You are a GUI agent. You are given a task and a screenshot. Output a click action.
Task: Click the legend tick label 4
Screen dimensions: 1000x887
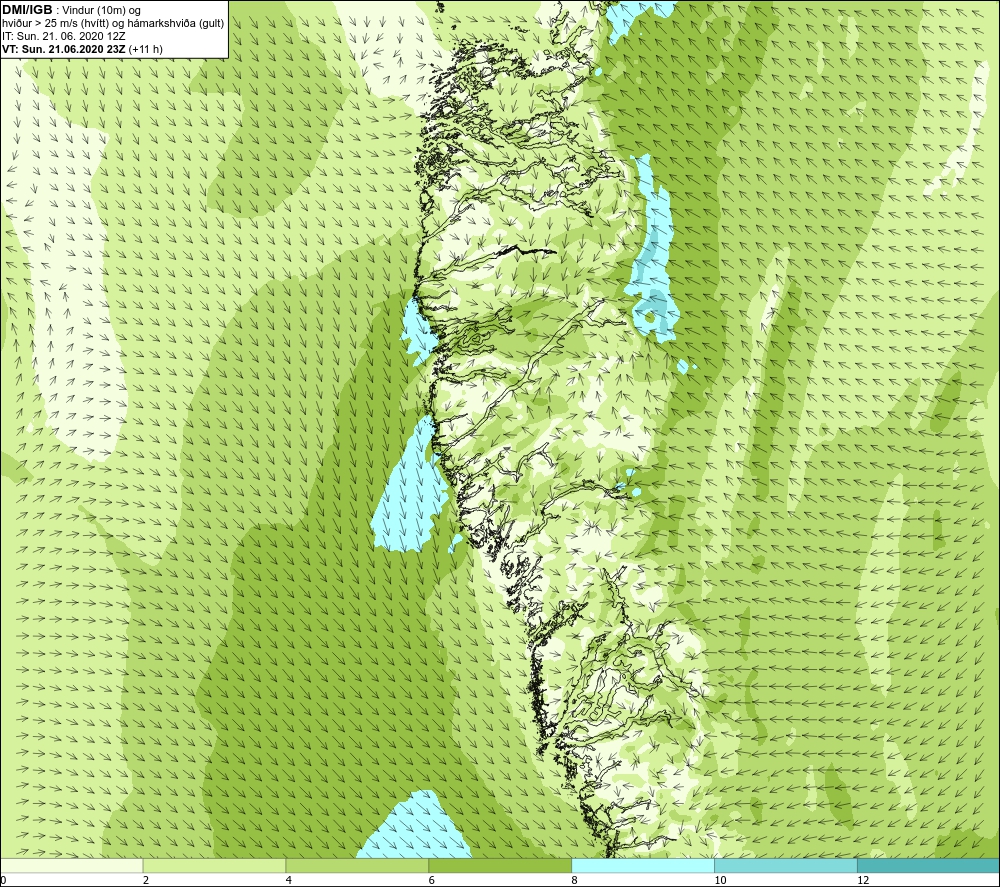click(x=289, y=880)
